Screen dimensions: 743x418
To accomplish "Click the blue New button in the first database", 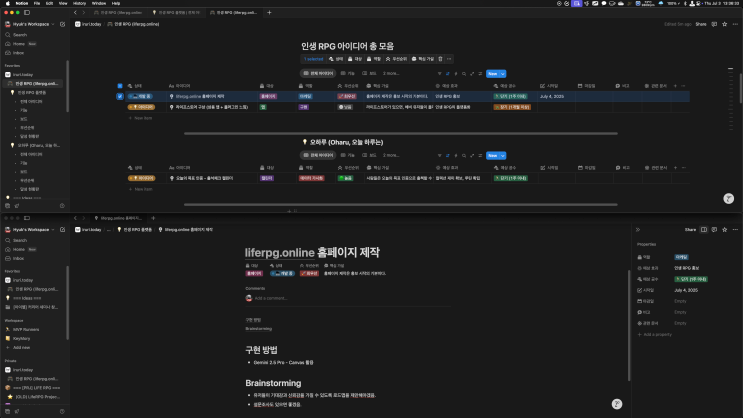I will 493,74.
